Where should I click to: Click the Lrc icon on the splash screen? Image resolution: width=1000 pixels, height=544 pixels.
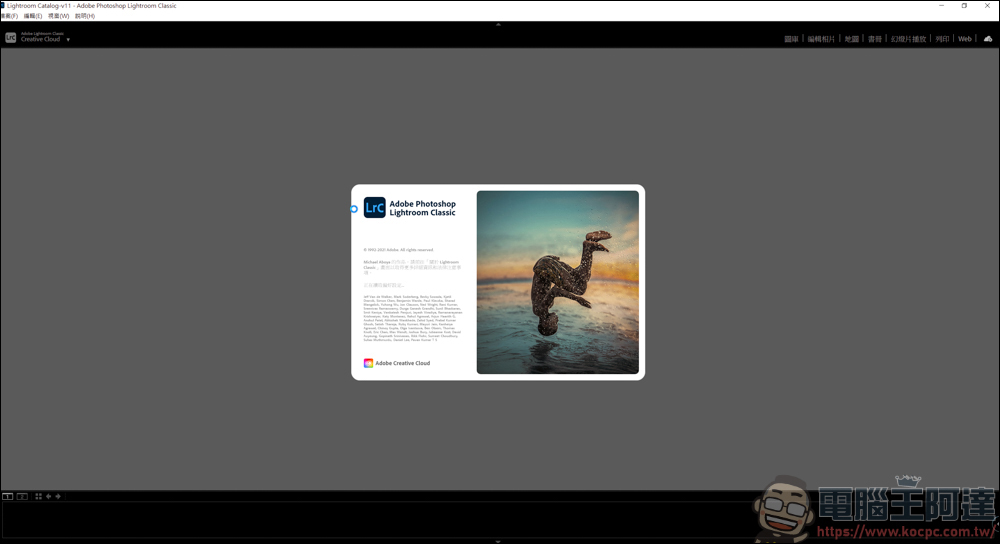(x=374, y=207)
